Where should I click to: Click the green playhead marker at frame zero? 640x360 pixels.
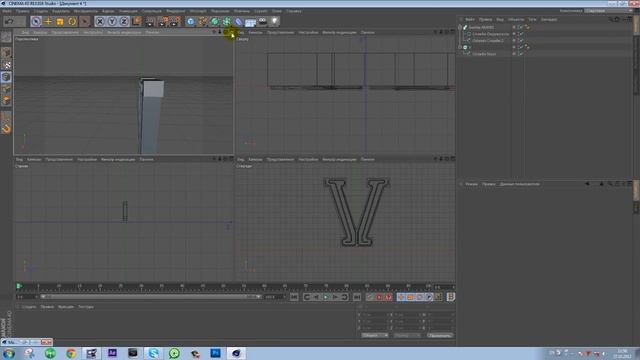[19, 286]
